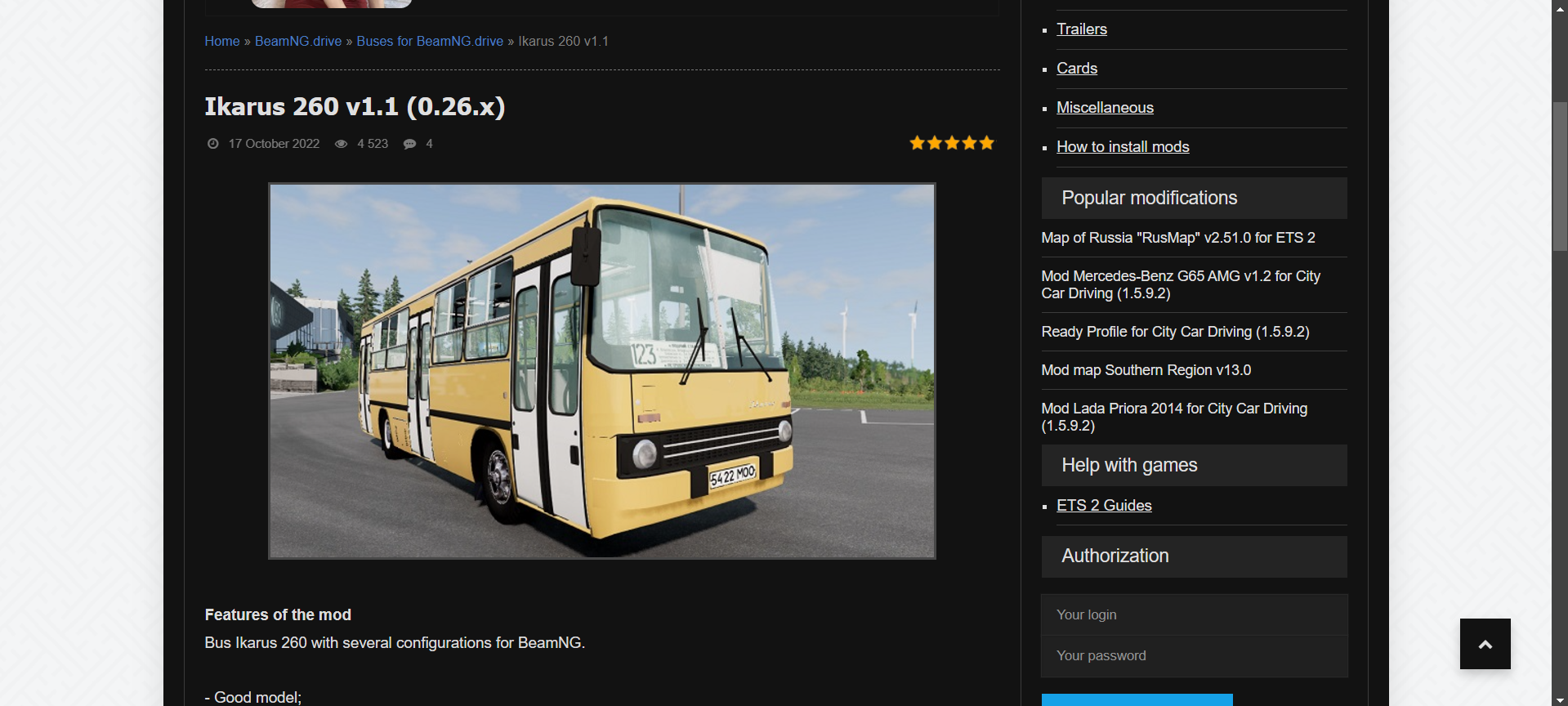1568x706 pixels.
Task: Click the clock icon beside the date
Action: point(213,144)
